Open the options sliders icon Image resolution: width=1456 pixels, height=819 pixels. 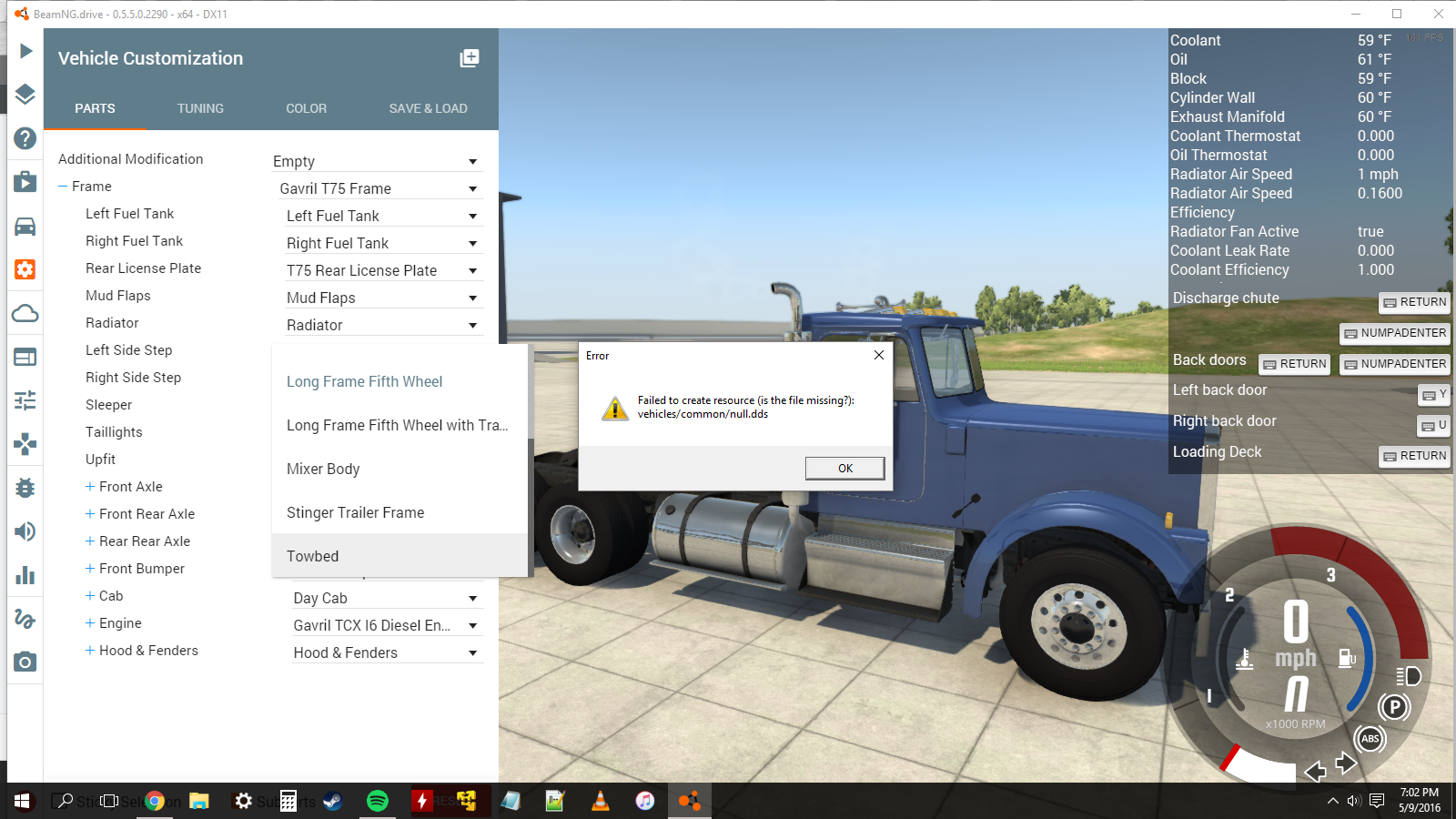pyautogui.click(x=25, y=400)
